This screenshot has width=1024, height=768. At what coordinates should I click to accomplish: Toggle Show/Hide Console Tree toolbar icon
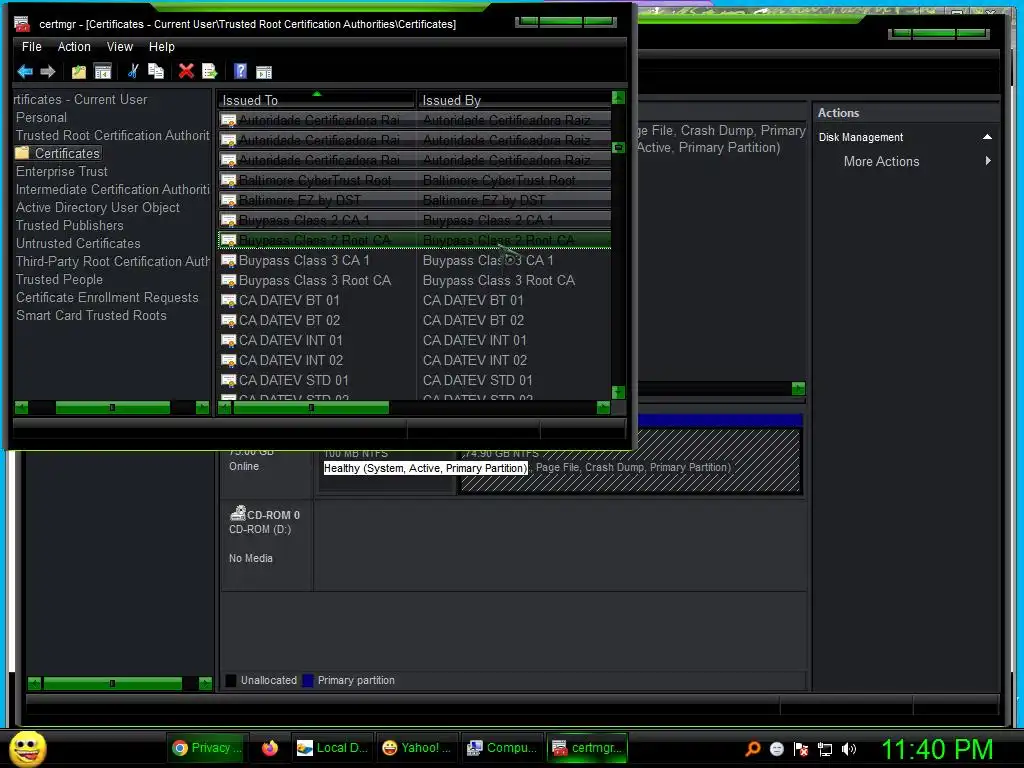(x=103, y=71)
